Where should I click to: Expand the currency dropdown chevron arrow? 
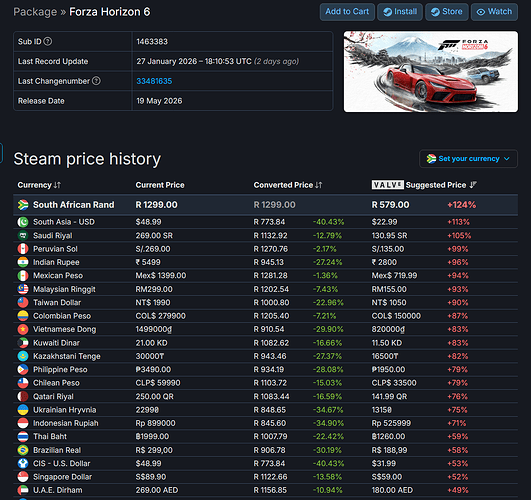[x=507, y=159]
